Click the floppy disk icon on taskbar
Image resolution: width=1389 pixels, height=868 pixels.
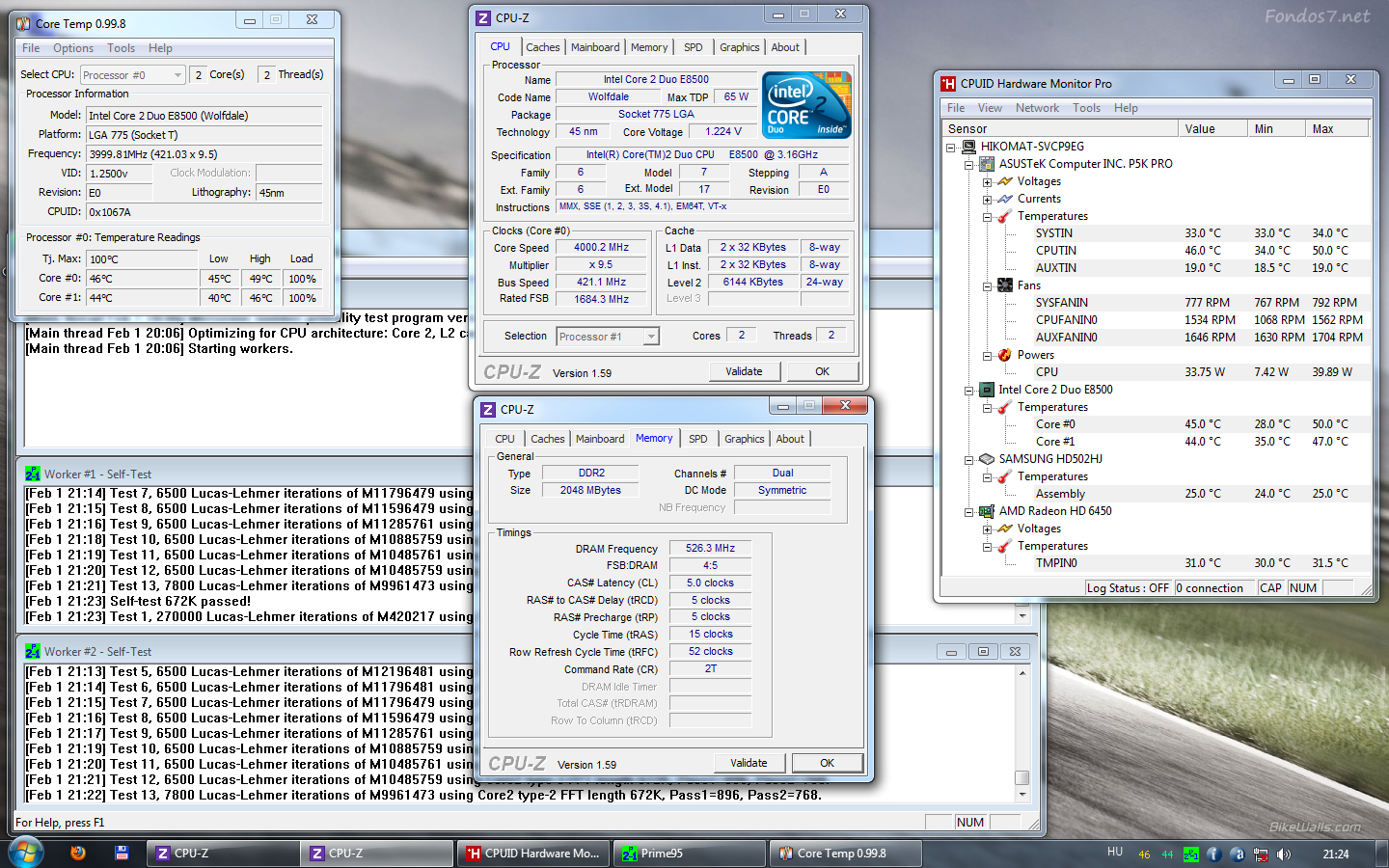point(122,854)
